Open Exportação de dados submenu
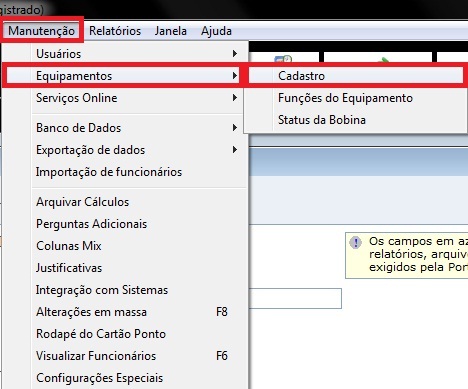The image size is (468, 389). [125, 150]
